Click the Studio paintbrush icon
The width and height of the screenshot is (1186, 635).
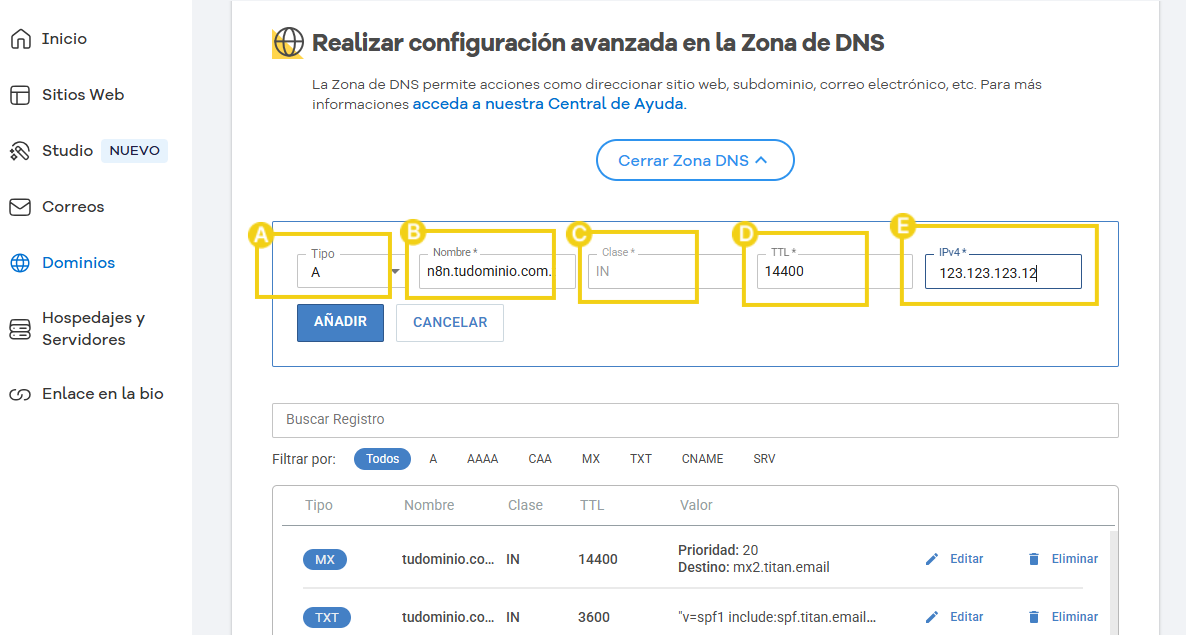click(21, 150)
